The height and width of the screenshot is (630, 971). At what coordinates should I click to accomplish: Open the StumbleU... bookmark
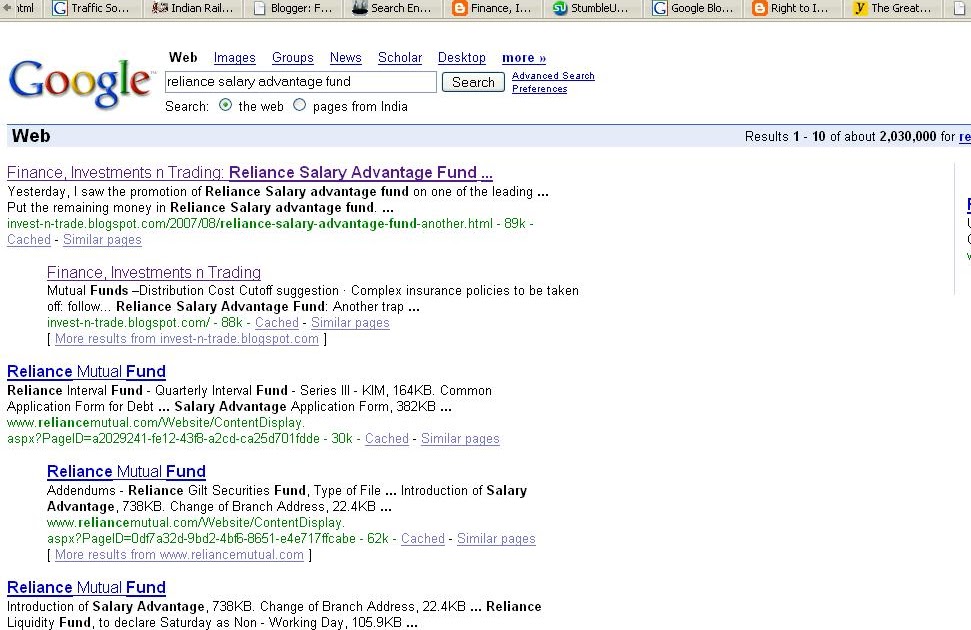coord(591,9)
